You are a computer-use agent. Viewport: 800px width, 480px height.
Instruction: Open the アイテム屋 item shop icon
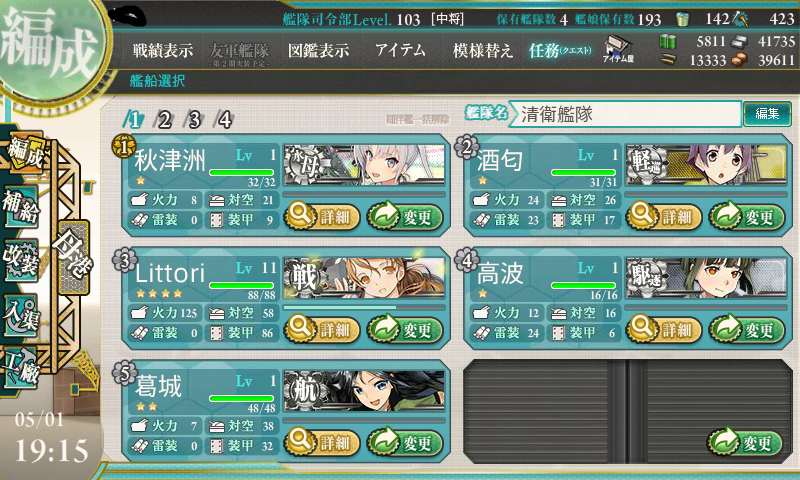tap(618, 49)
